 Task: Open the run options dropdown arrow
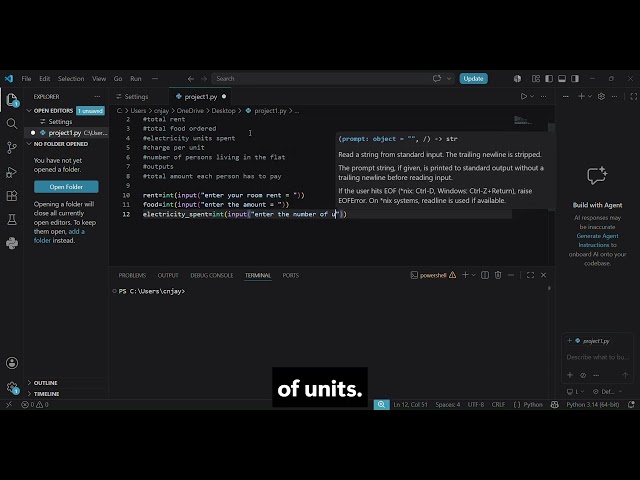[x=532, y=97]
